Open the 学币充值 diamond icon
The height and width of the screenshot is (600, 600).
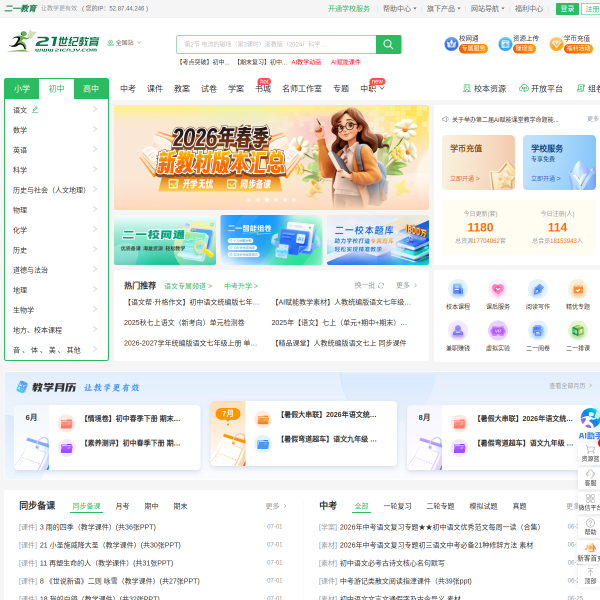(556, 44)
